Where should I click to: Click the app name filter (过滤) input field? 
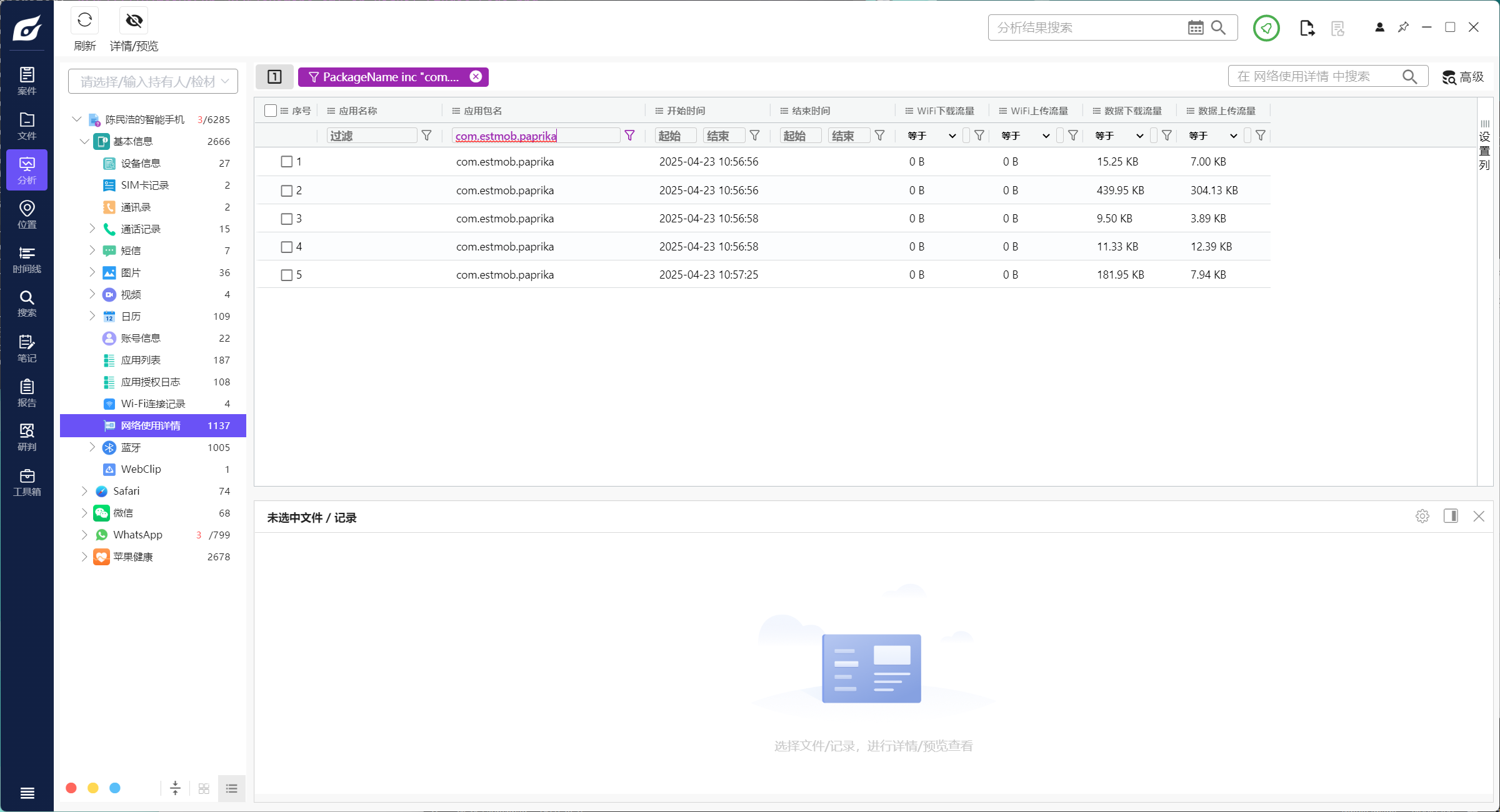[371, 136]
